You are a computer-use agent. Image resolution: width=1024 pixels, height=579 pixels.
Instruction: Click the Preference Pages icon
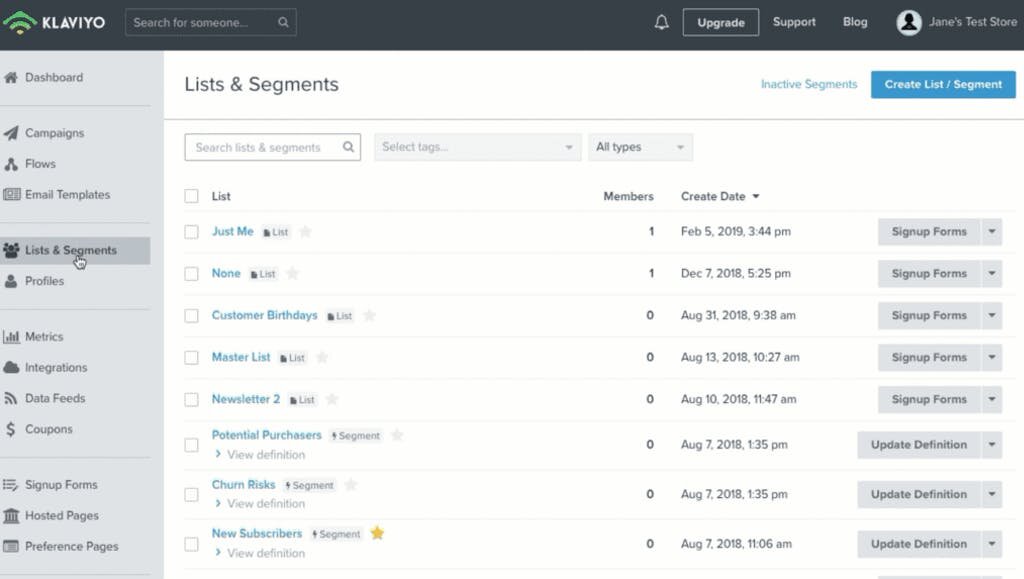coord(11,546)
